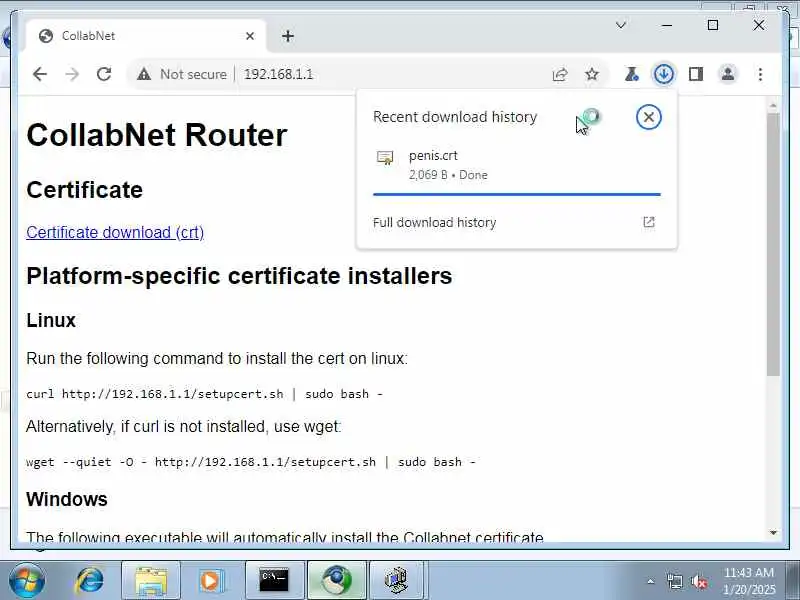Click the curl setupcert.sh command text
The height and width of the screenshot is (600, 800).
tap(204, 394)
